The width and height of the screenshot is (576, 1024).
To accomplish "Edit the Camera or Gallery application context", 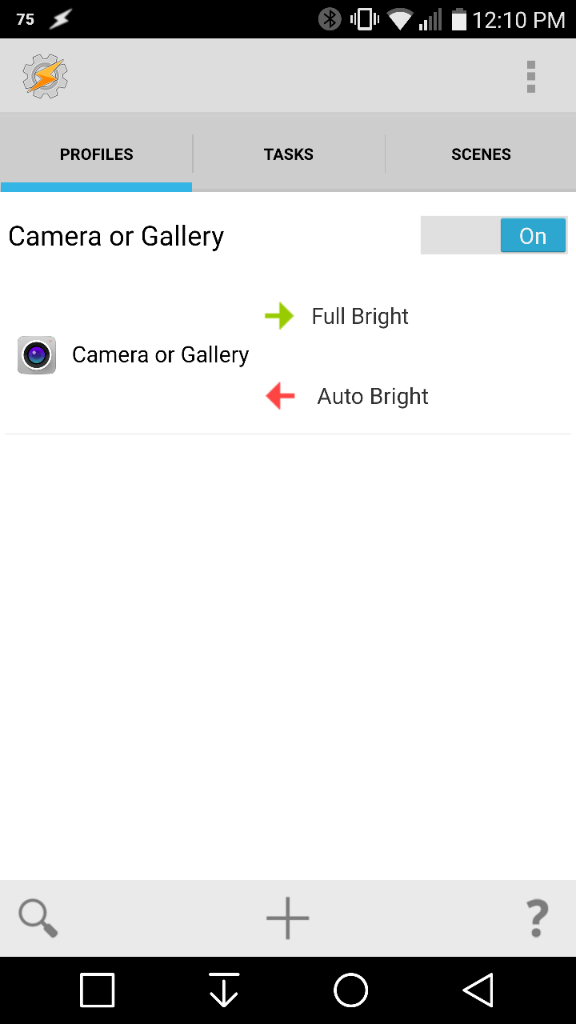I will pos(160,355).
